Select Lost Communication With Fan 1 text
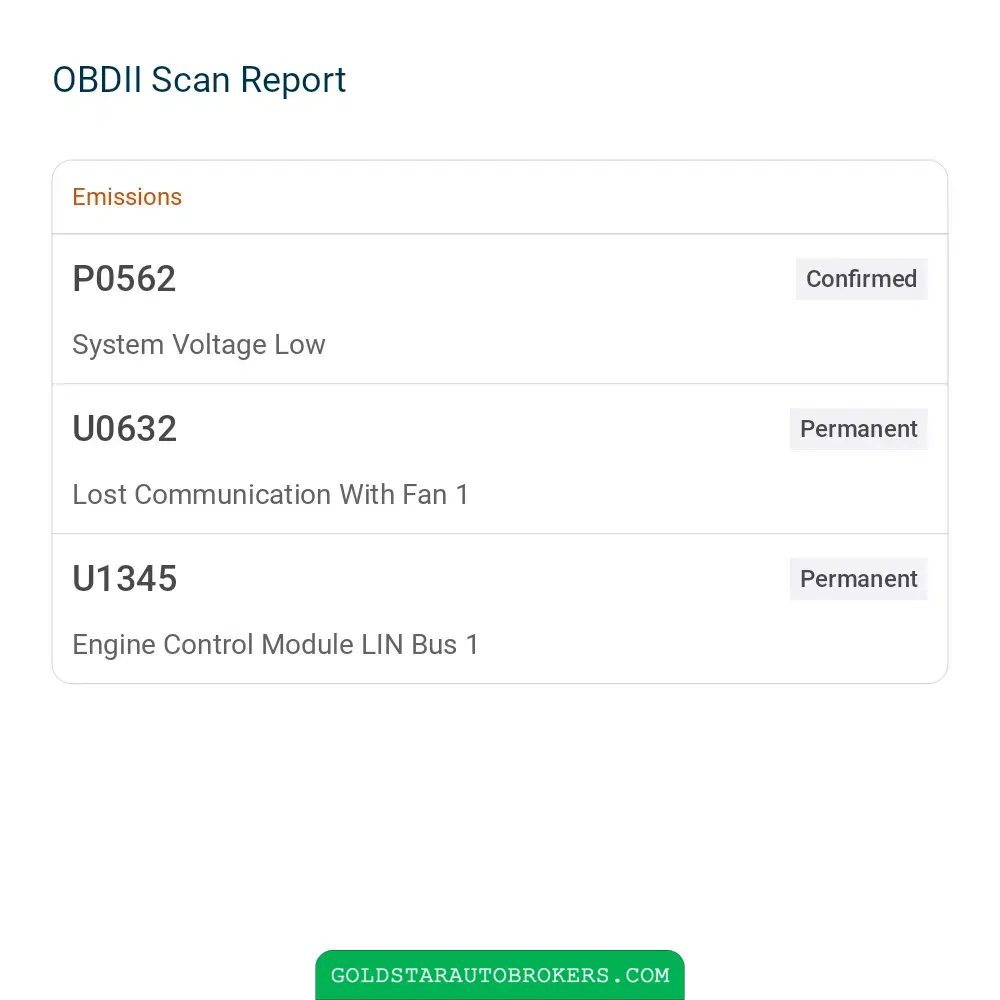1000x1000 pixels. 270,494
